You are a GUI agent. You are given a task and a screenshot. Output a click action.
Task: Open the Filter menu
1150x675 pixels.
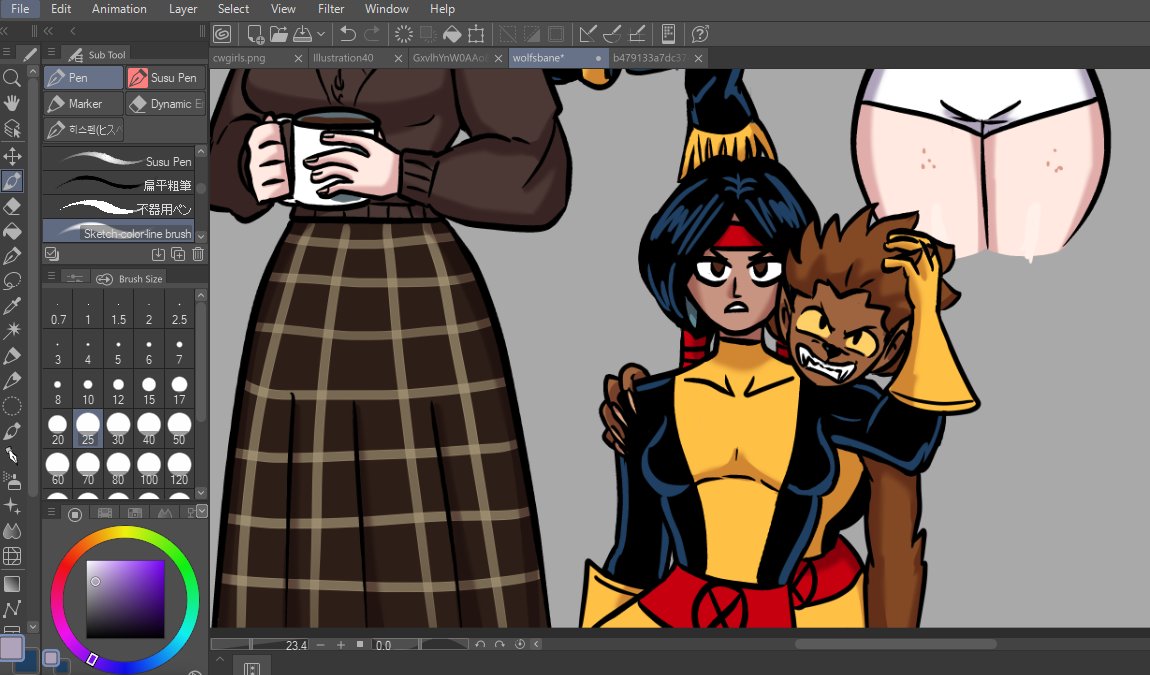click(331, 9)
